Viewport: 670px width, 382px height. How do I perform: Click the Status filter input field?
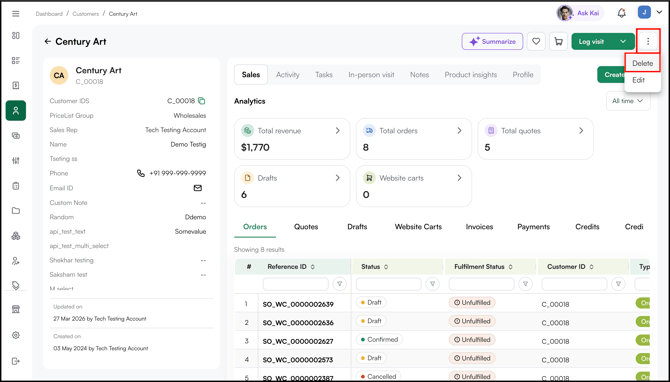click(388, 284)
